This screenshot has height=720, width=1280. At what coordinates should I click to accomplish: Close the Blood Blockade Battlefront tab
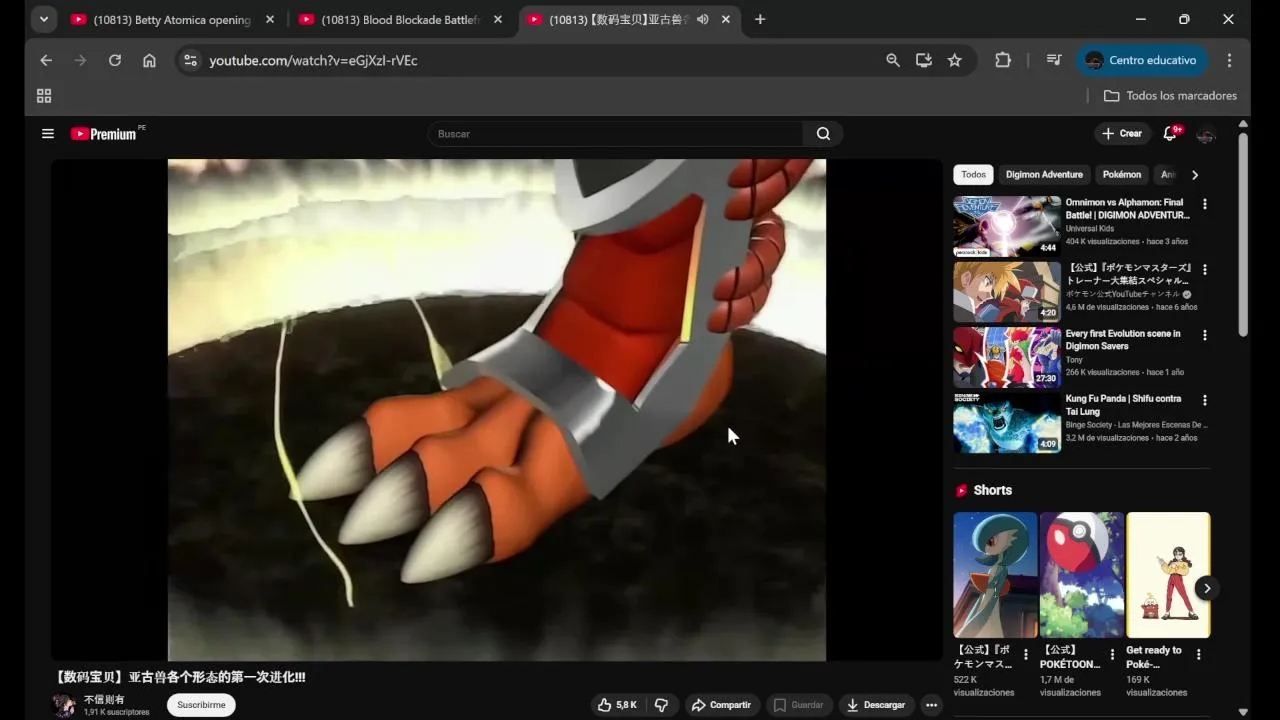(x=498, y=19)
